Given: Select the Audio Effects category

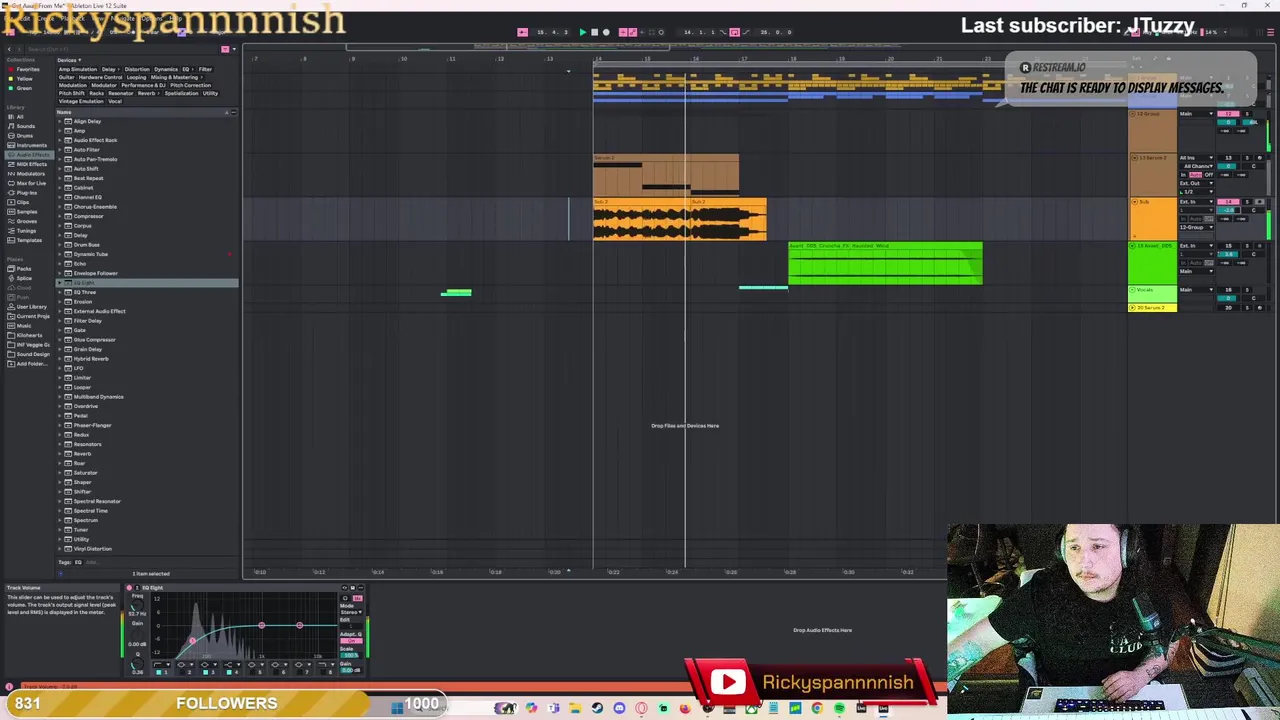Looking at the screenshot, I should pyautogui.click(x=30, y=155).
